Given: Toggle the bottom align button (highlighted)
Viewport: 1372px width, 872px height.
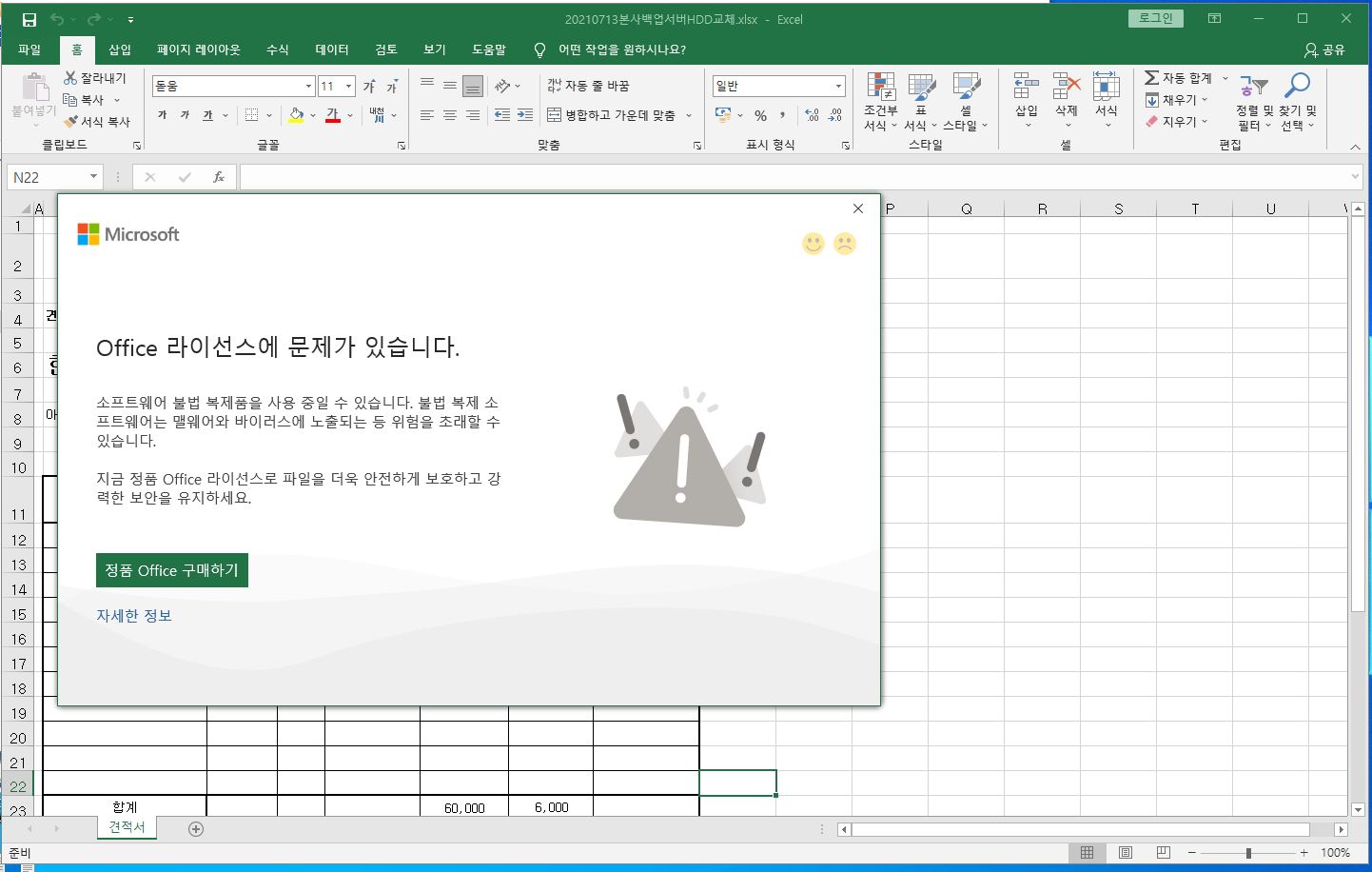Looking at the screenshot, I should pyautogui.click(x=473, y=86).
